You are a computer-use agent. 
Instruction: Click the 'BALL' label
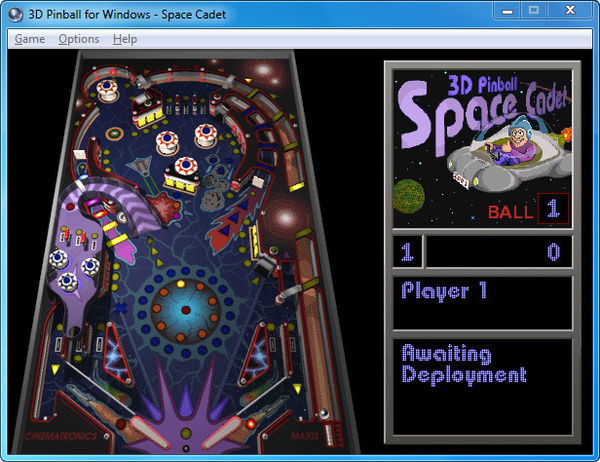pos(511,212)
